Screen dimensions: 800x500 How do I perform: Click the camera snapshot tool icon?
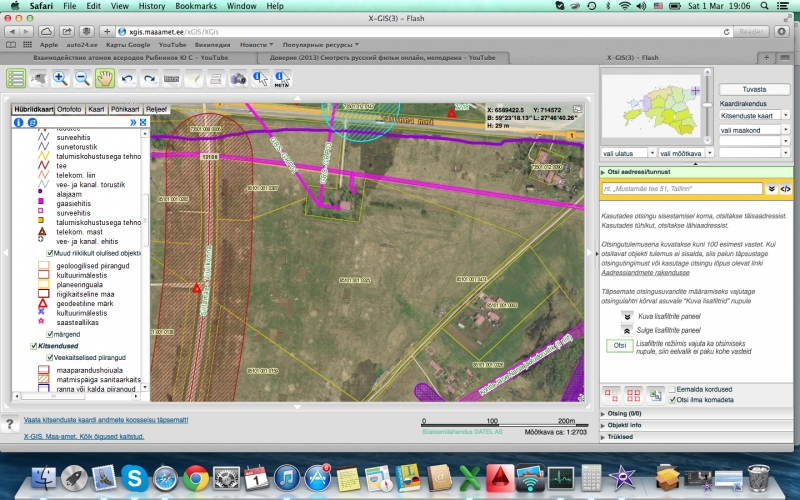(238, 79)
